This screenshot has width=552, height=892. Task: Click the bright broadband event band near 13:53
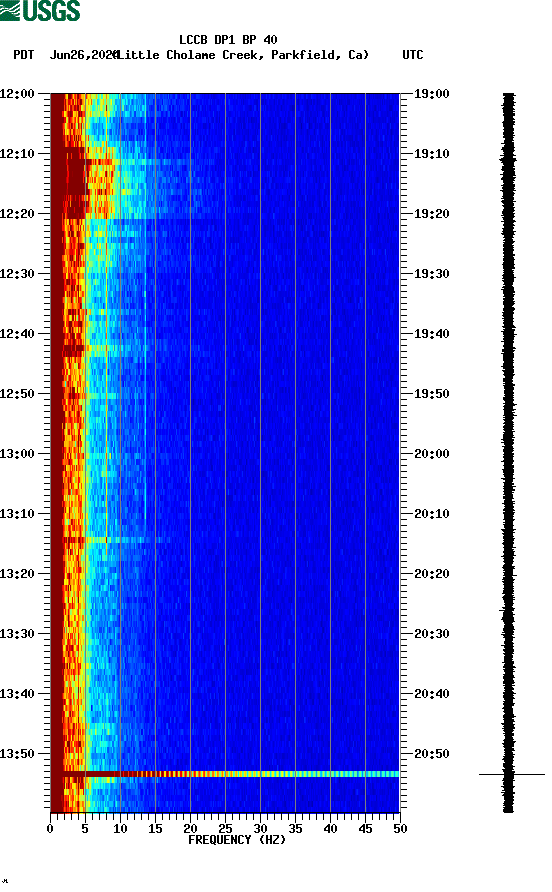point(225,774)
